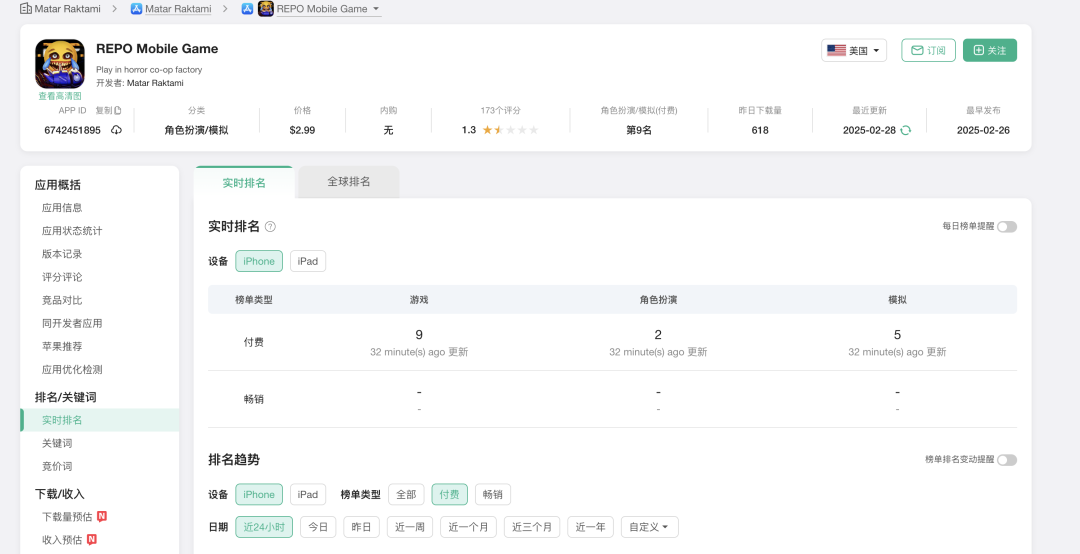This screenshot has height=554, width=1080.
Task: Click the 付费 模拟 rank value 5
Action: point(897,335)
